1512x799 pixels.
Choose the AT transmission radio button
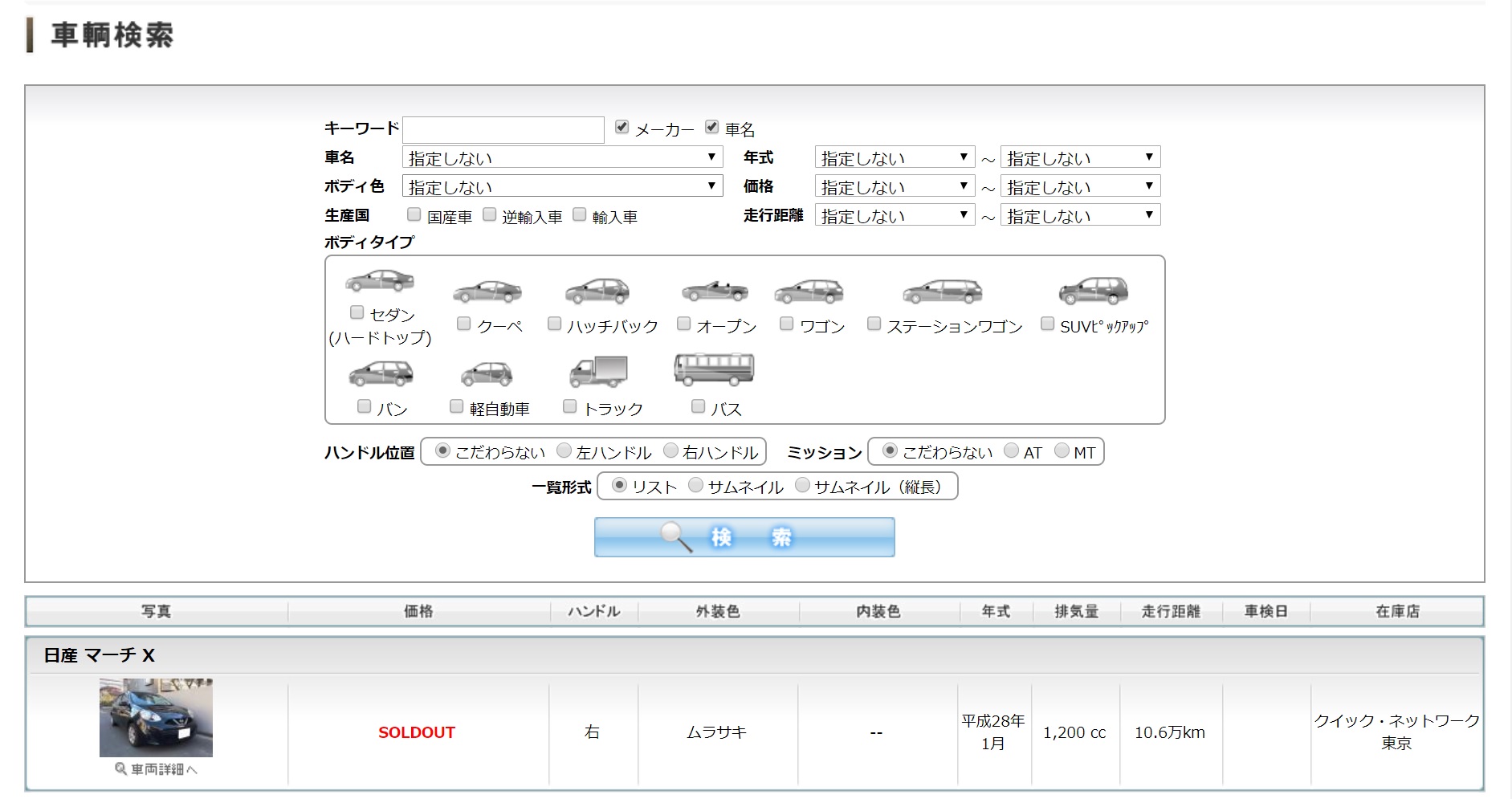(1012, 450)
